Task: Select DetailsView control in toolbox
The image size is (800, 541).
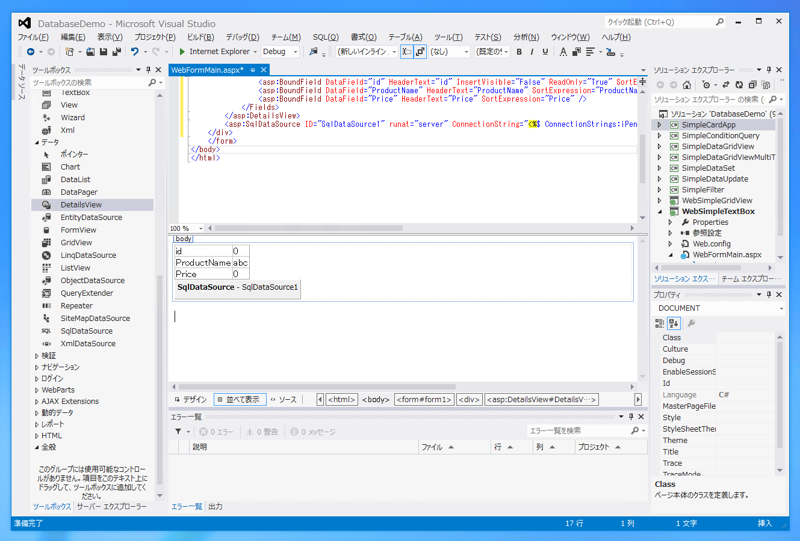Action: [x=92, y=205]
